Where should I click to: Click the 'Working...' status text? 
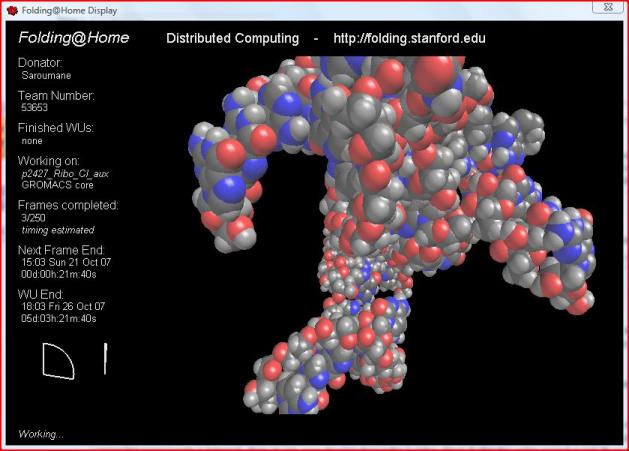tap(41, 434)
